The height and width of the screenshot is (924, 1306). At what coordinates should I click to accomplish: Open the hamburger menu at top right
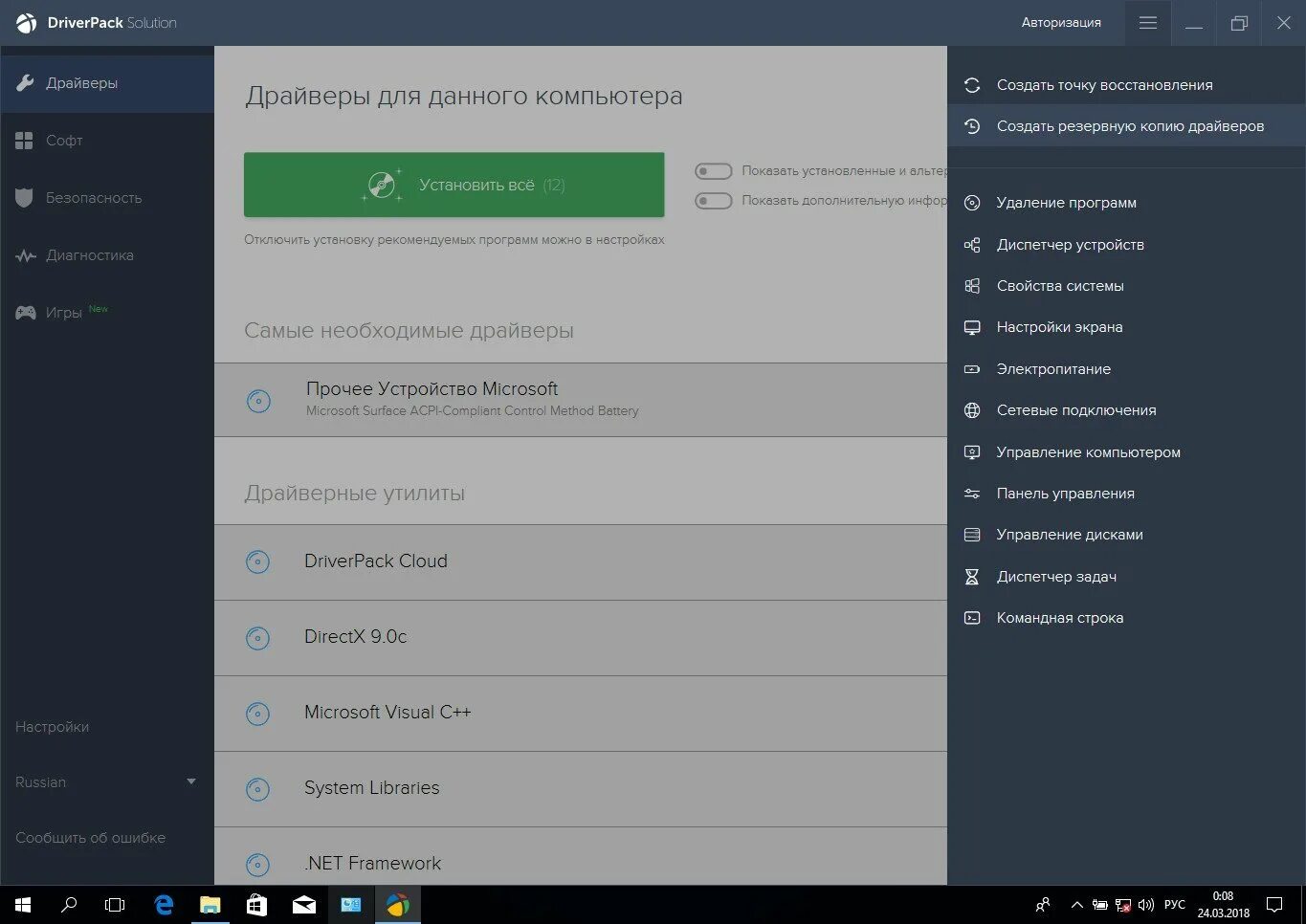coord(1147,22)
